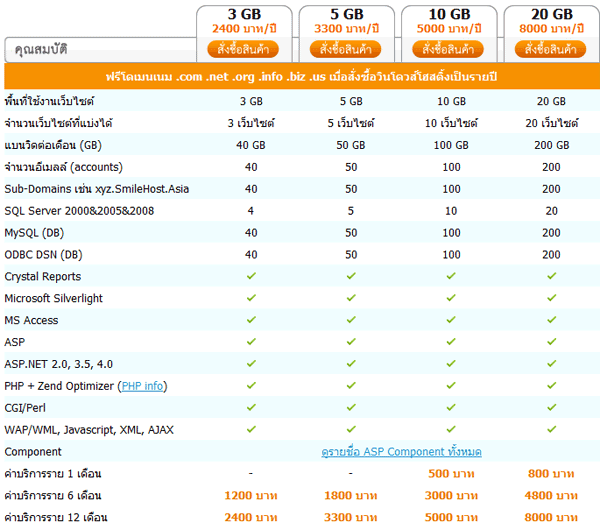Click Microsoft Silverlight checkmark for 10 GB plan

451,298
